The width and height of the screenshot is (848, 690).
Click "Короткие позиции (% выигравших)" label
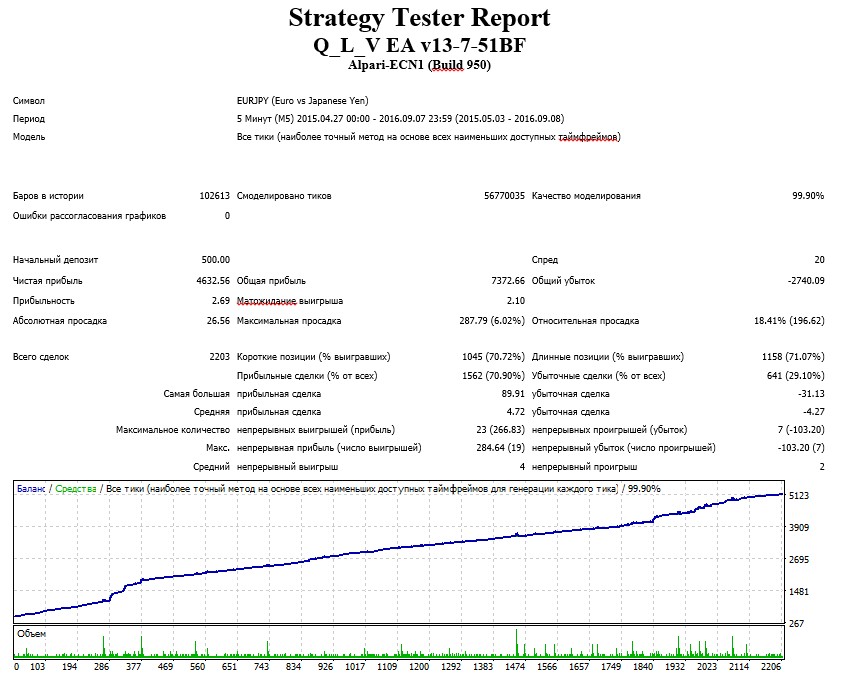(313, 357)
